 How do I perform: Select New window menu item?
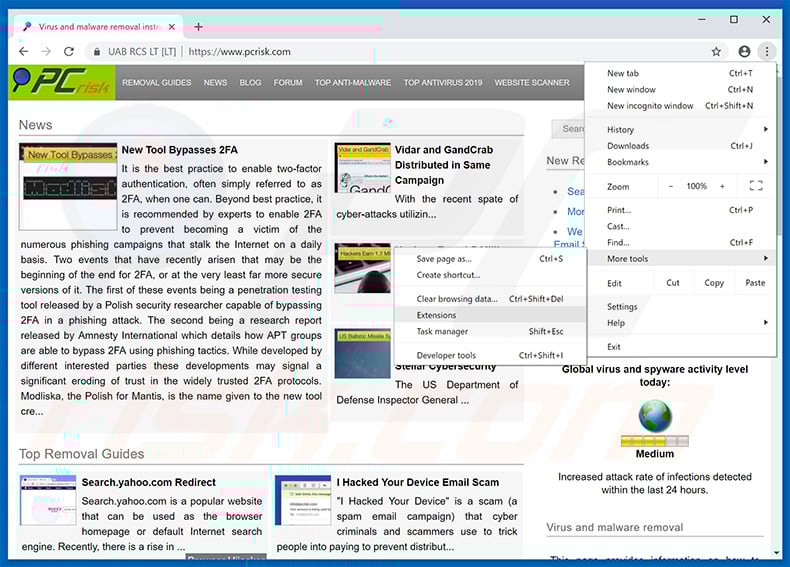tap(680, 89)
